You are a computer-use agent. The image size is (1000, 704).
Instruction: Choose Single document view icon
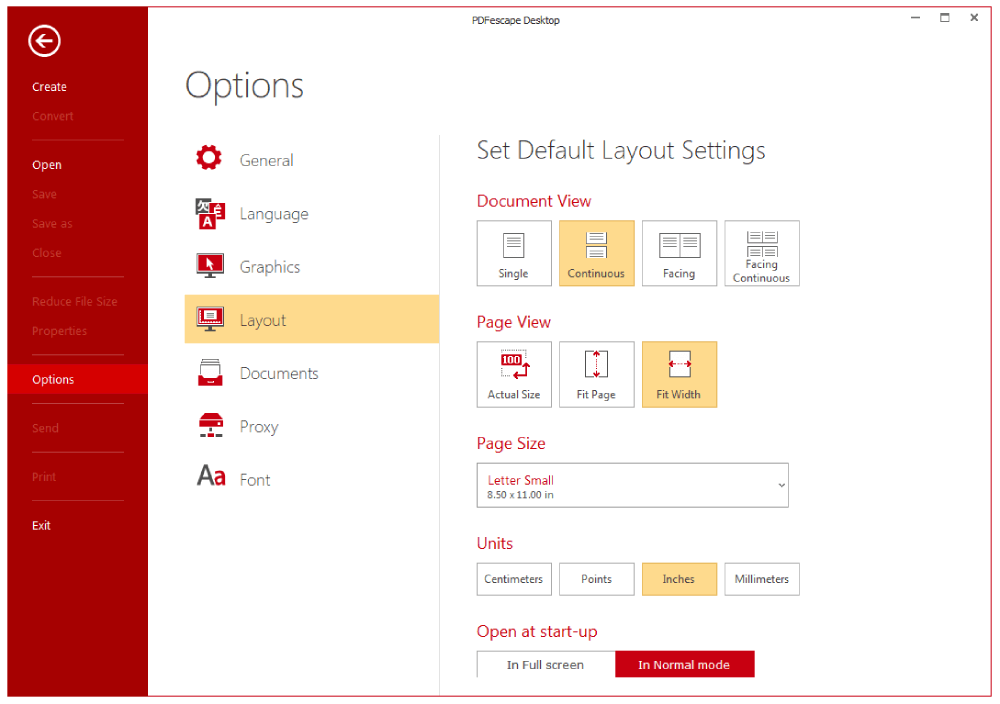coord(513,246)
